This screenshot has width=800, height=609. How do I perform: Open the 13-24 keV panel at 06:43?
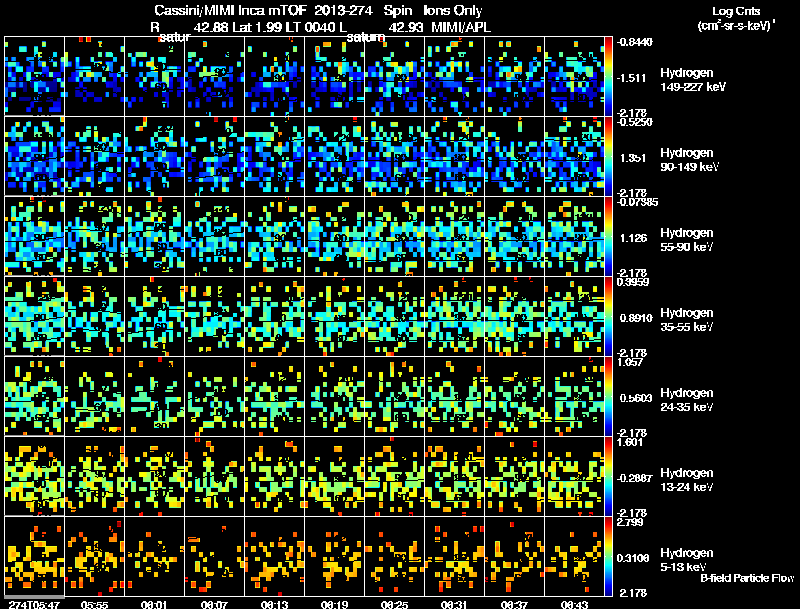coord(574,477)
